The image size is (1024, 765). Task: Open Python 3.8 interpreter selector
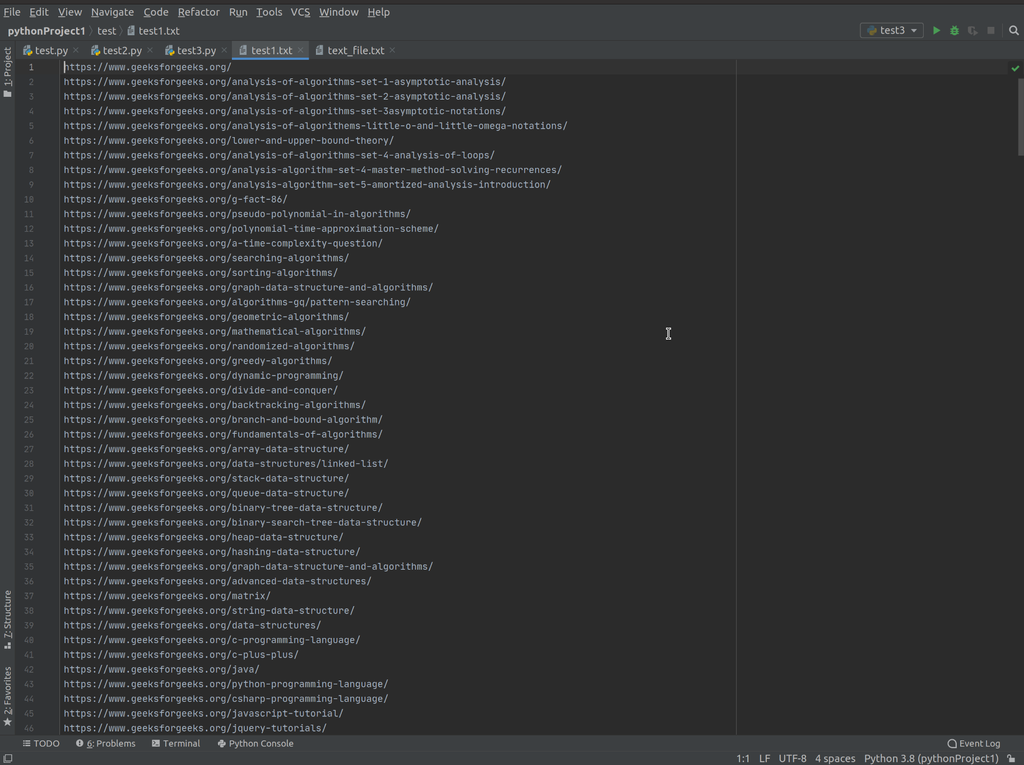pyautogui.click(x=931, y=758)
